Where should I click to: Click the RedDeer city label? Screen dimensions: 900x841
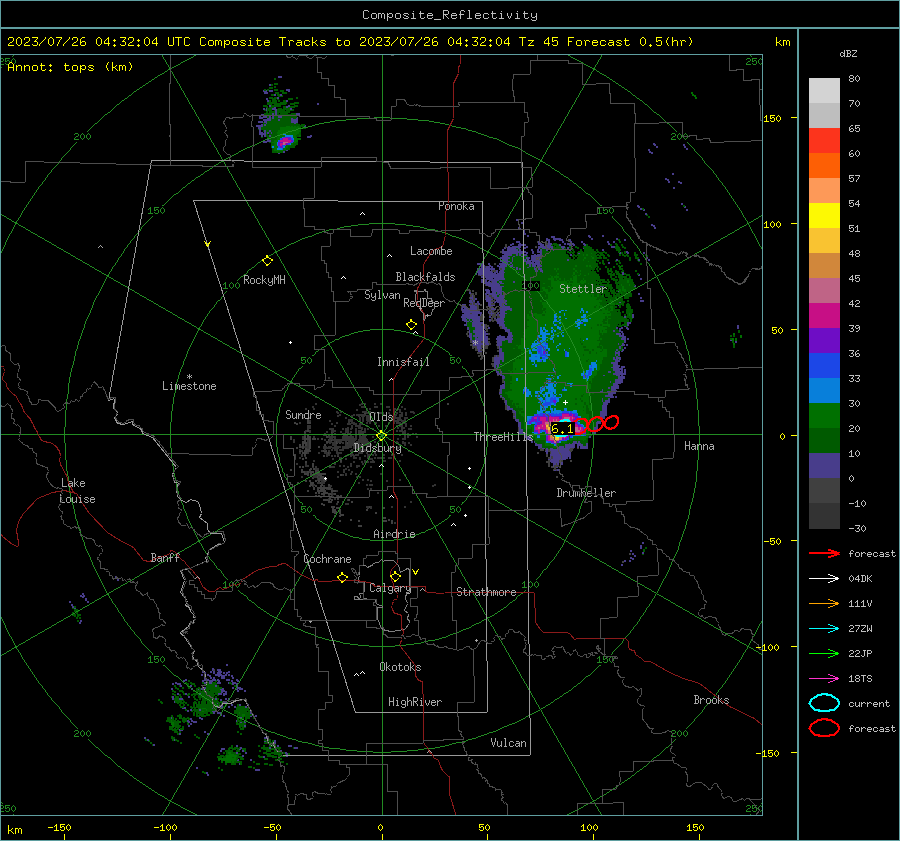tap(424, 303)
